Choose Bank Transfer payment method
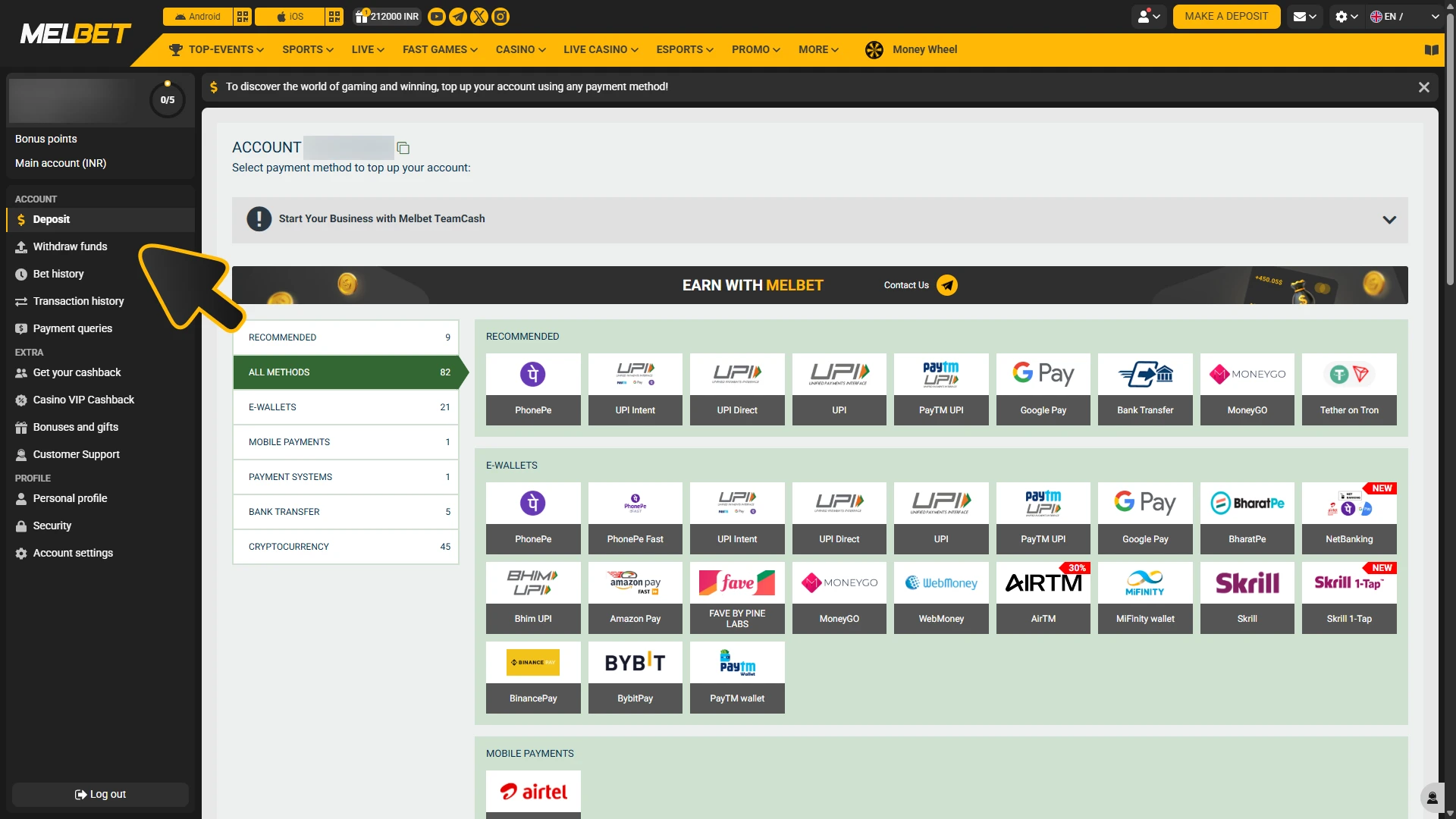Image resolution: width=1456 pixels, height=819 pixels. pyautogui.click(x=1145, y=389)
